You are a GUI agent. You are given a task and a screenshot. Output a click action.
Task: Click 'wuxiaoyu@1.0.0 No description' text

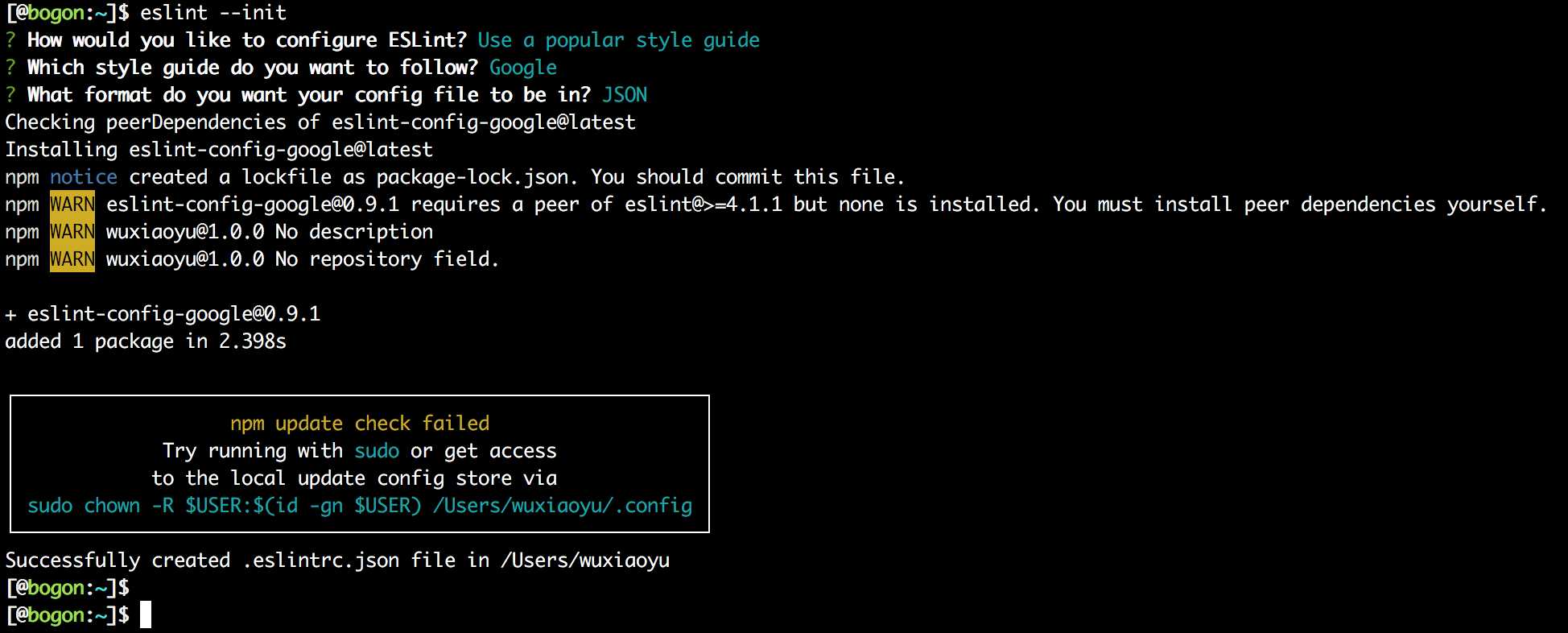point(270,232)
